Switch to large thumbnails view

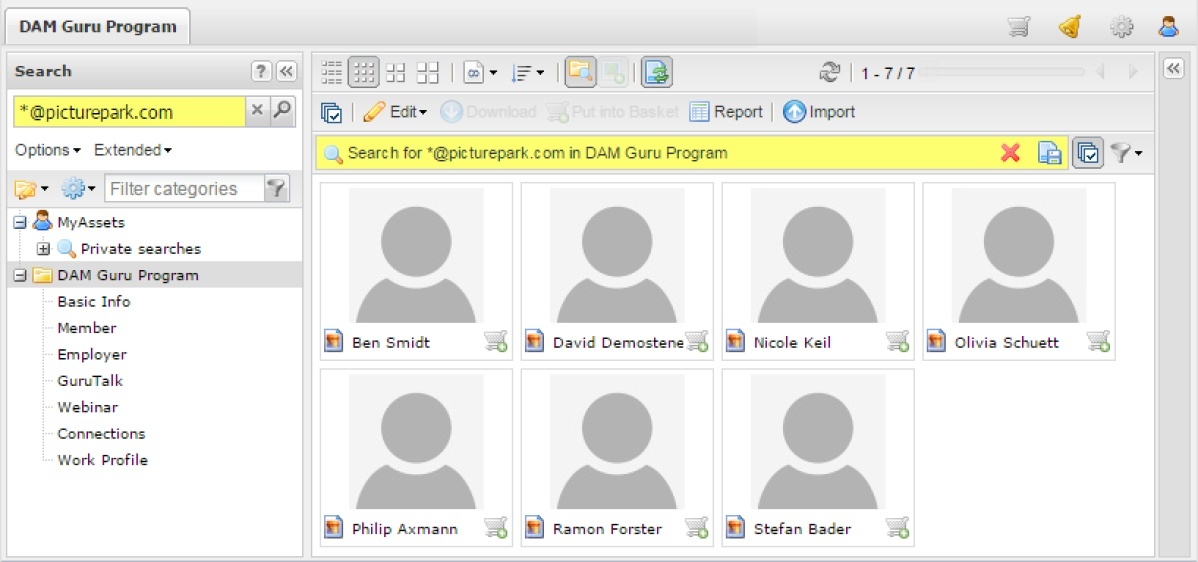[428, 73]
